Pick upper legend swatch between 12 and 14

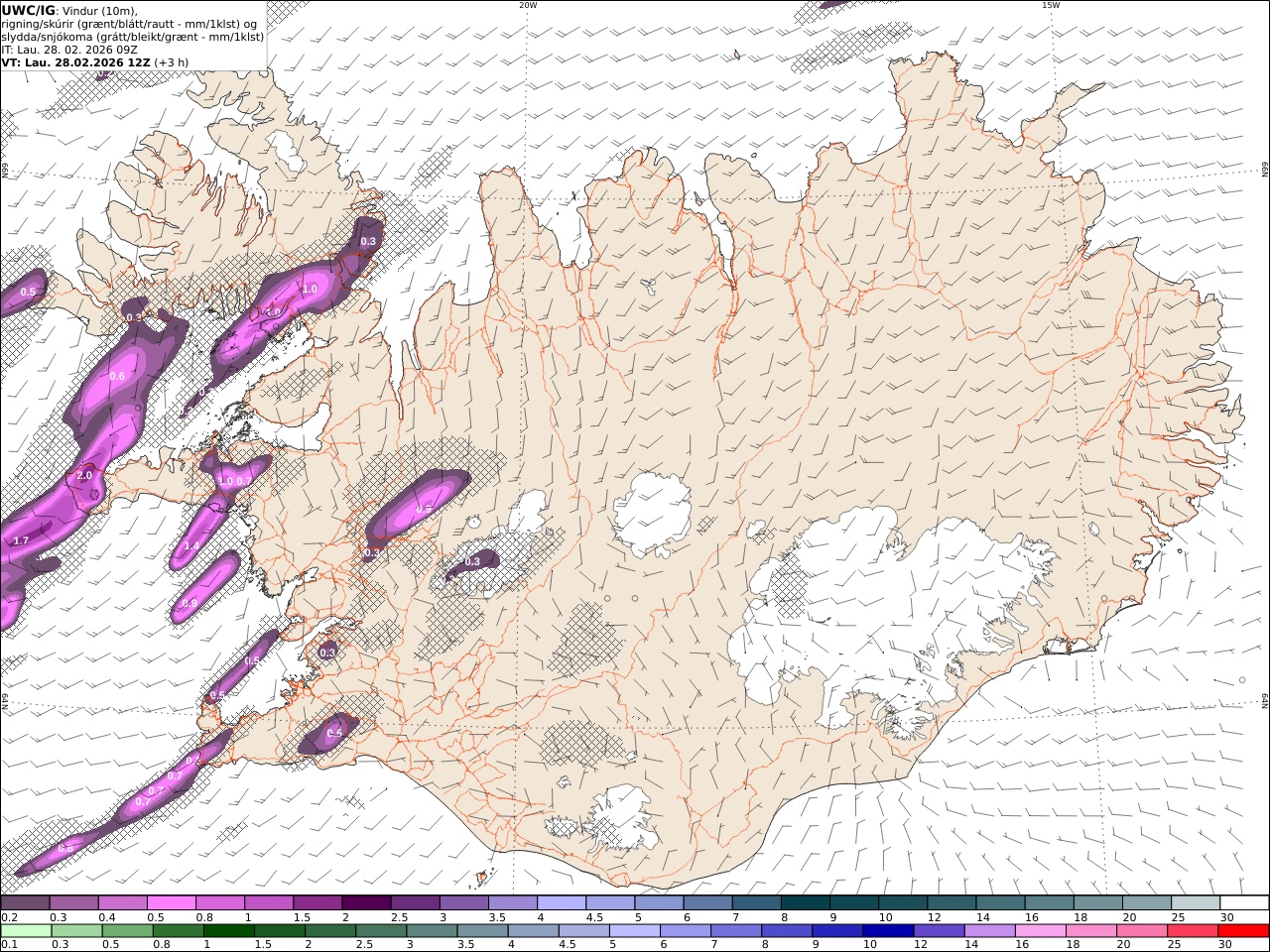pos(952,902)
